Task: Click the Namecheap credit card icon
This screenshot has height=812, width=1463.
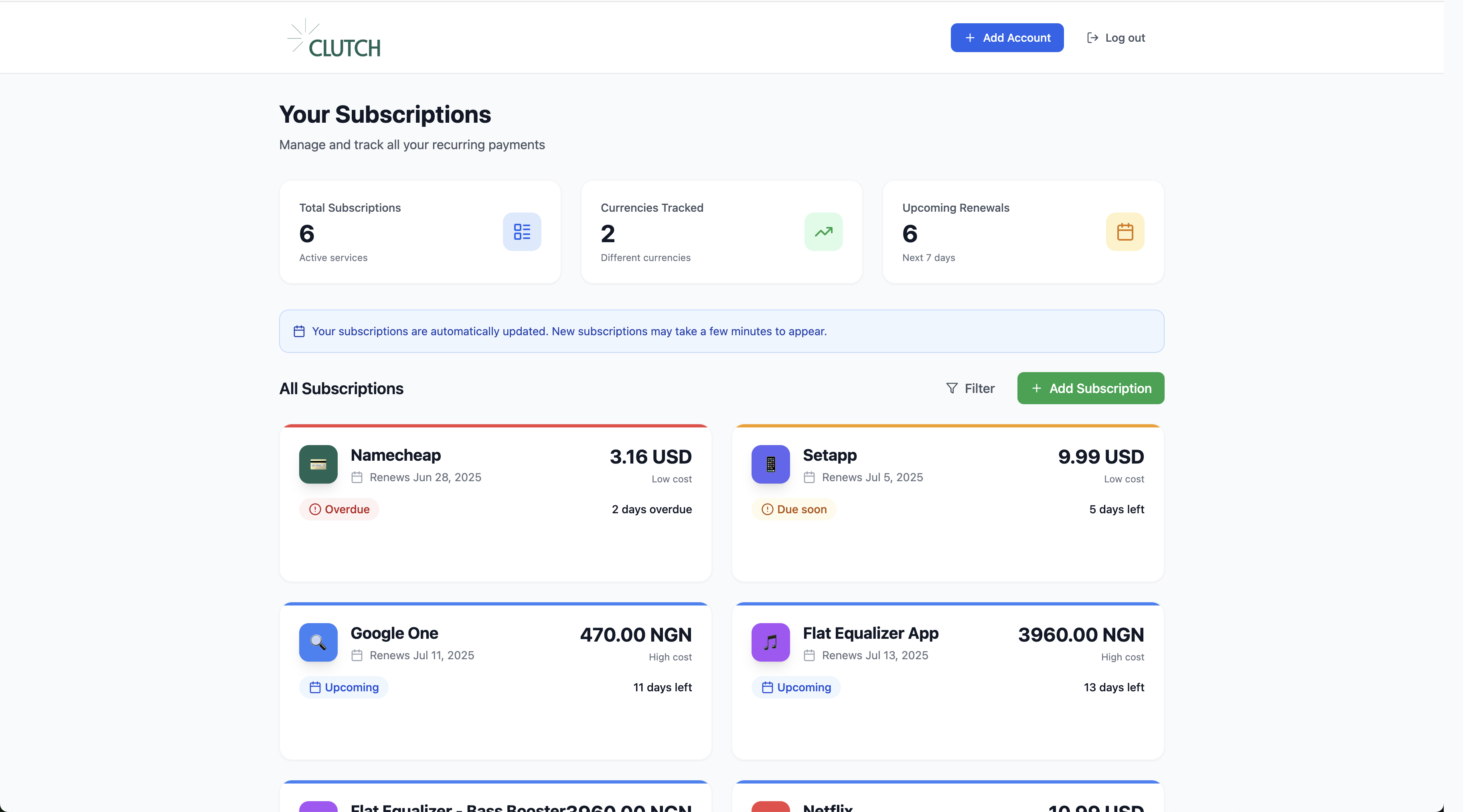Action: (x=318, y=464)
